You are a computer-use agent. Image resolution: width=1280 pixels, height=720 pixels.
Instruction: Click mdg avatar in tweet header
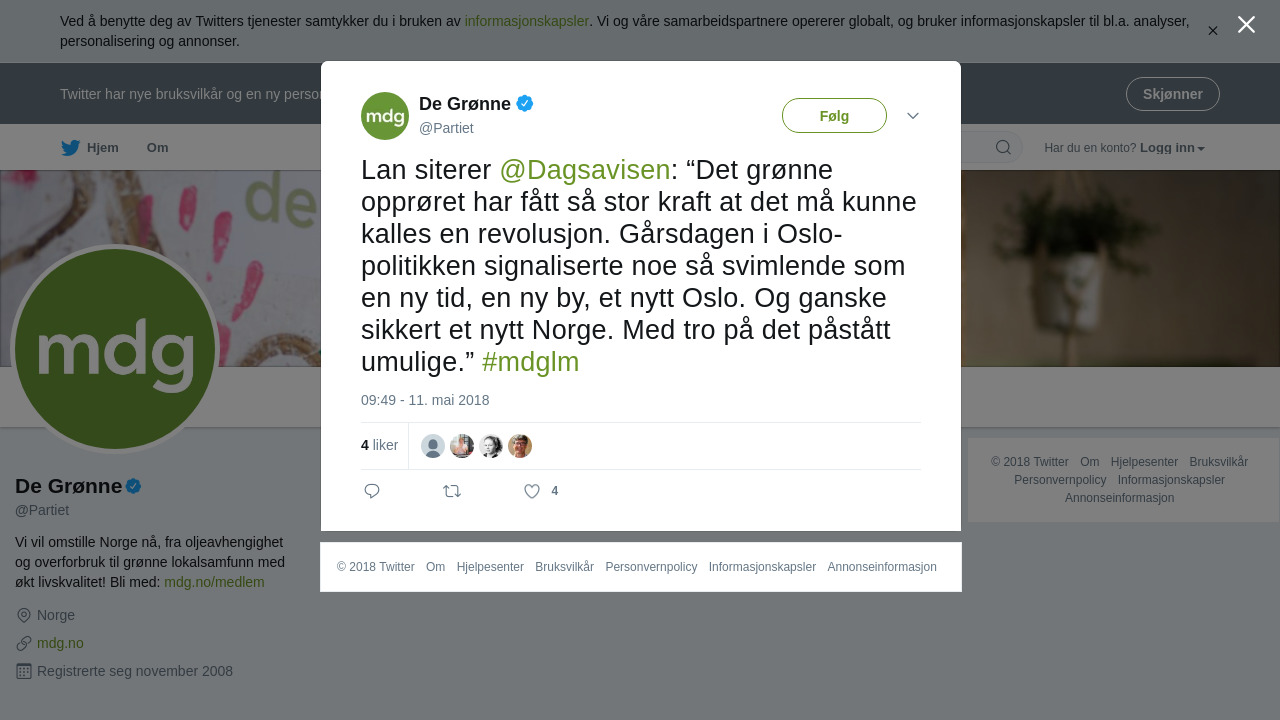click(385, 116)
